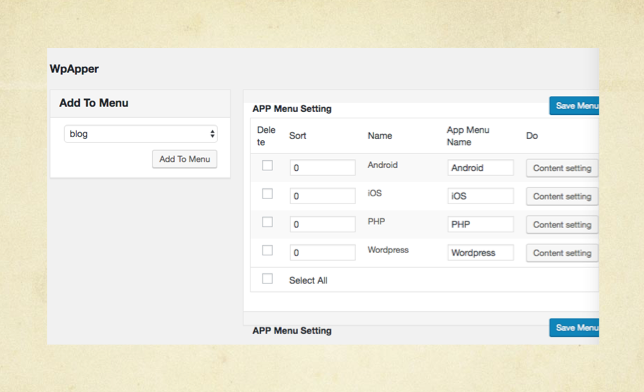Click the Do column header
The width and height of the screenshot is (644, 392).
coord(532,136)
